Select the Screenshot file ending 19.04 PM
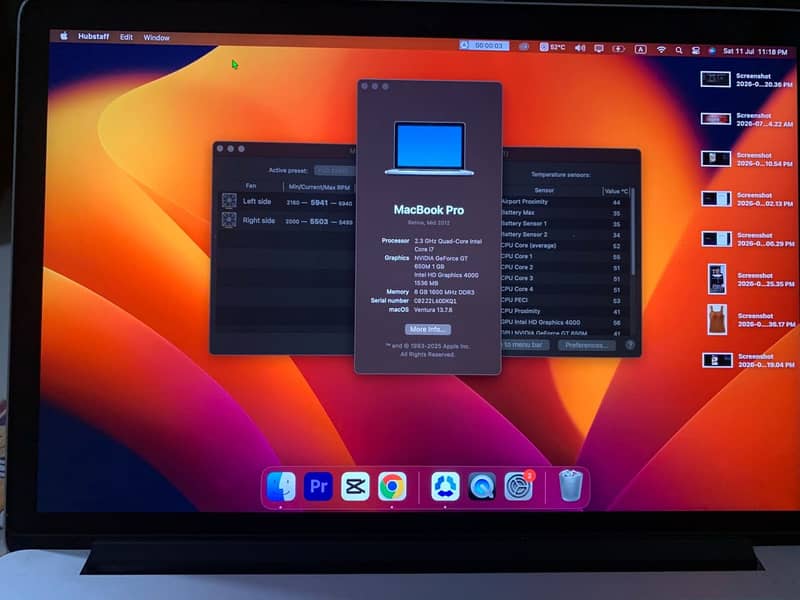This screenshot has height=600, width=800. pyautogui.click(x=748, y=360)
